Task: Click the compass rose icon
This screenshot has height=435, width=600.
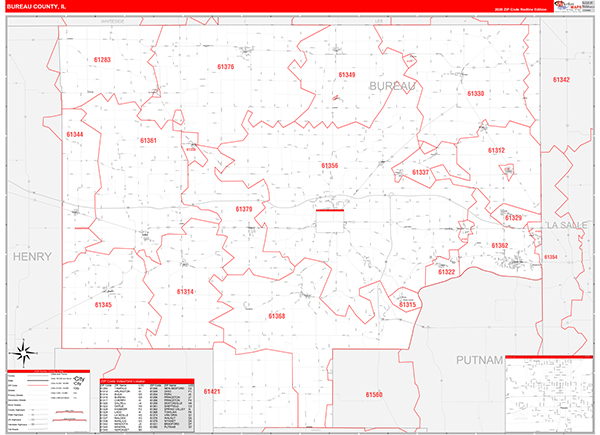Action: click(23, 353)
